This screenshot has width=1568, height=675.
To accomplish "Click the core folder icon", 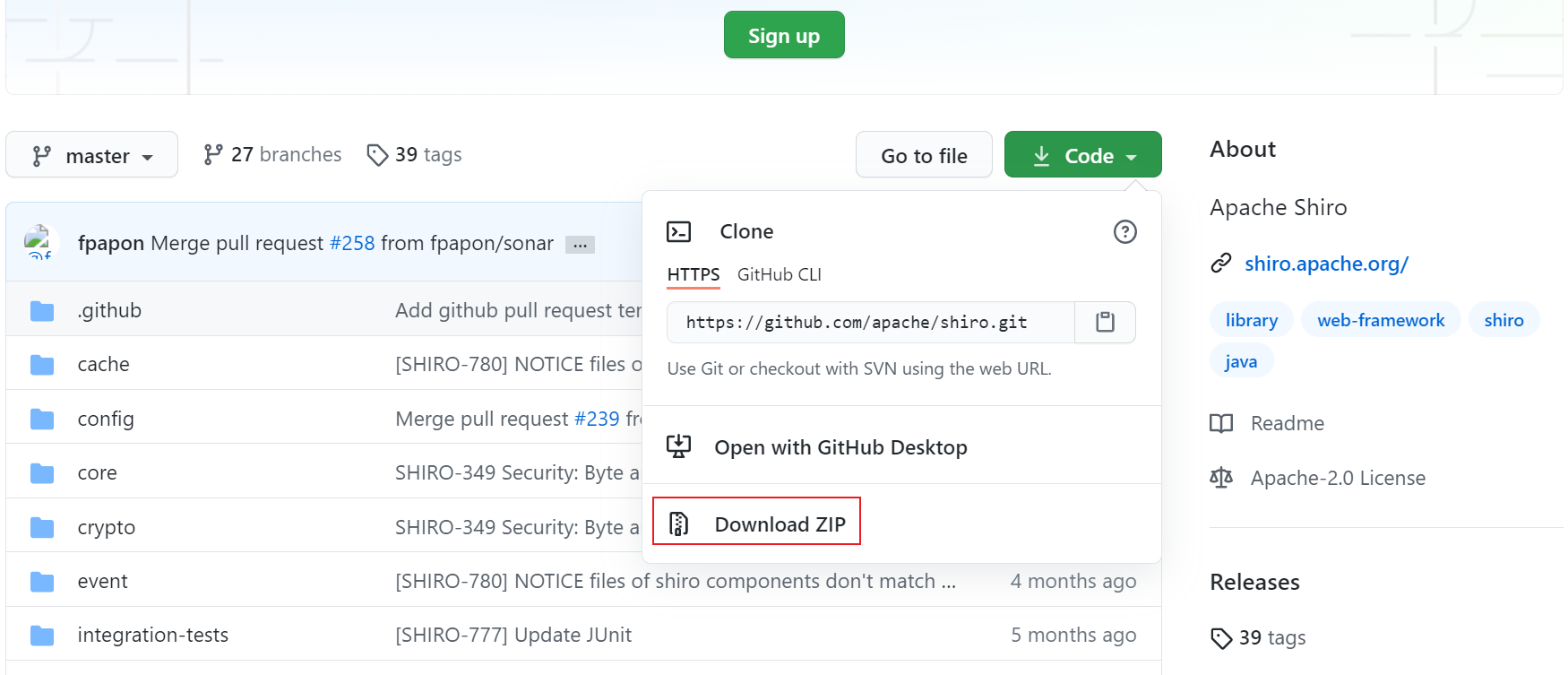I will [x=42, y=473].
